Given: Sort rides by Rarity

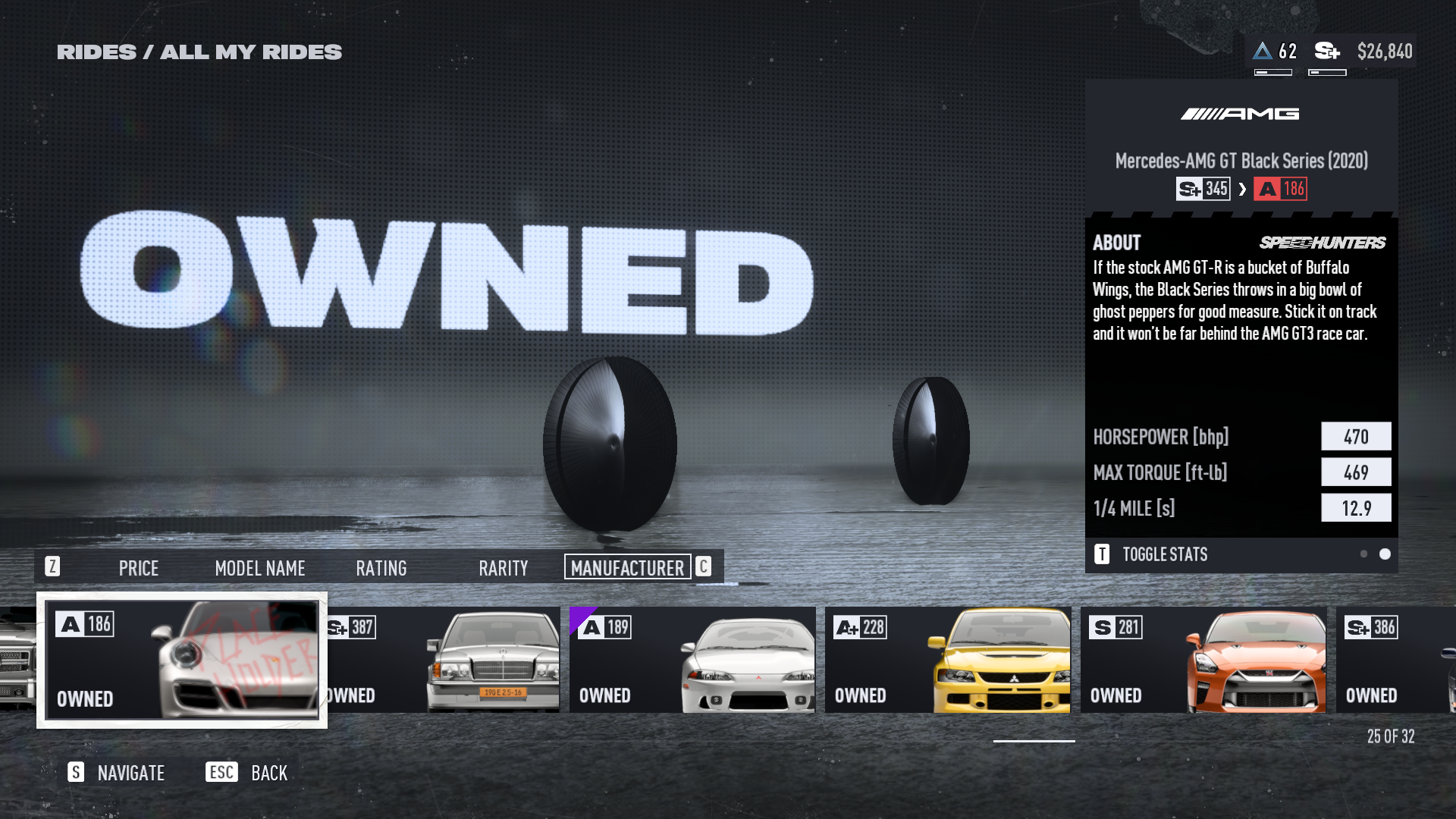Looking at the screenshot, I should [504, 568].
